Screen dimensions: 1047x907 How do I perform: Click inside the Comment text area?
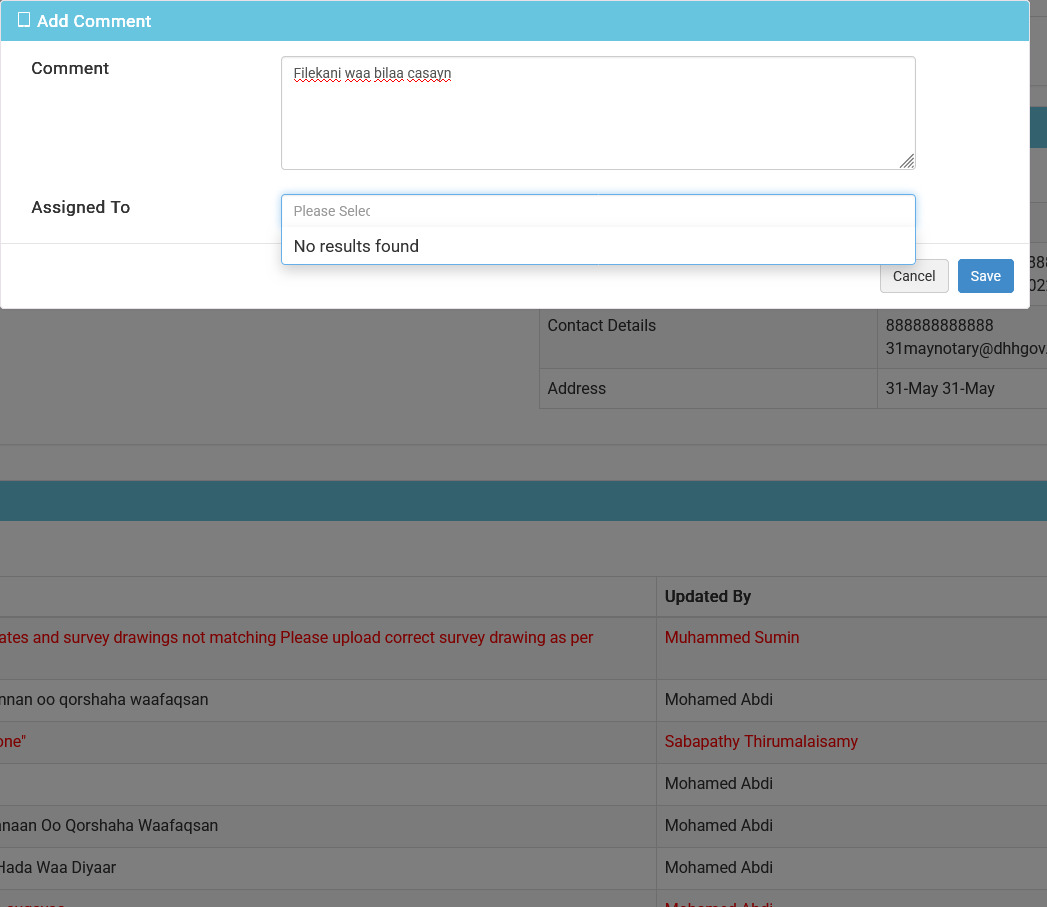coord(598,113)
